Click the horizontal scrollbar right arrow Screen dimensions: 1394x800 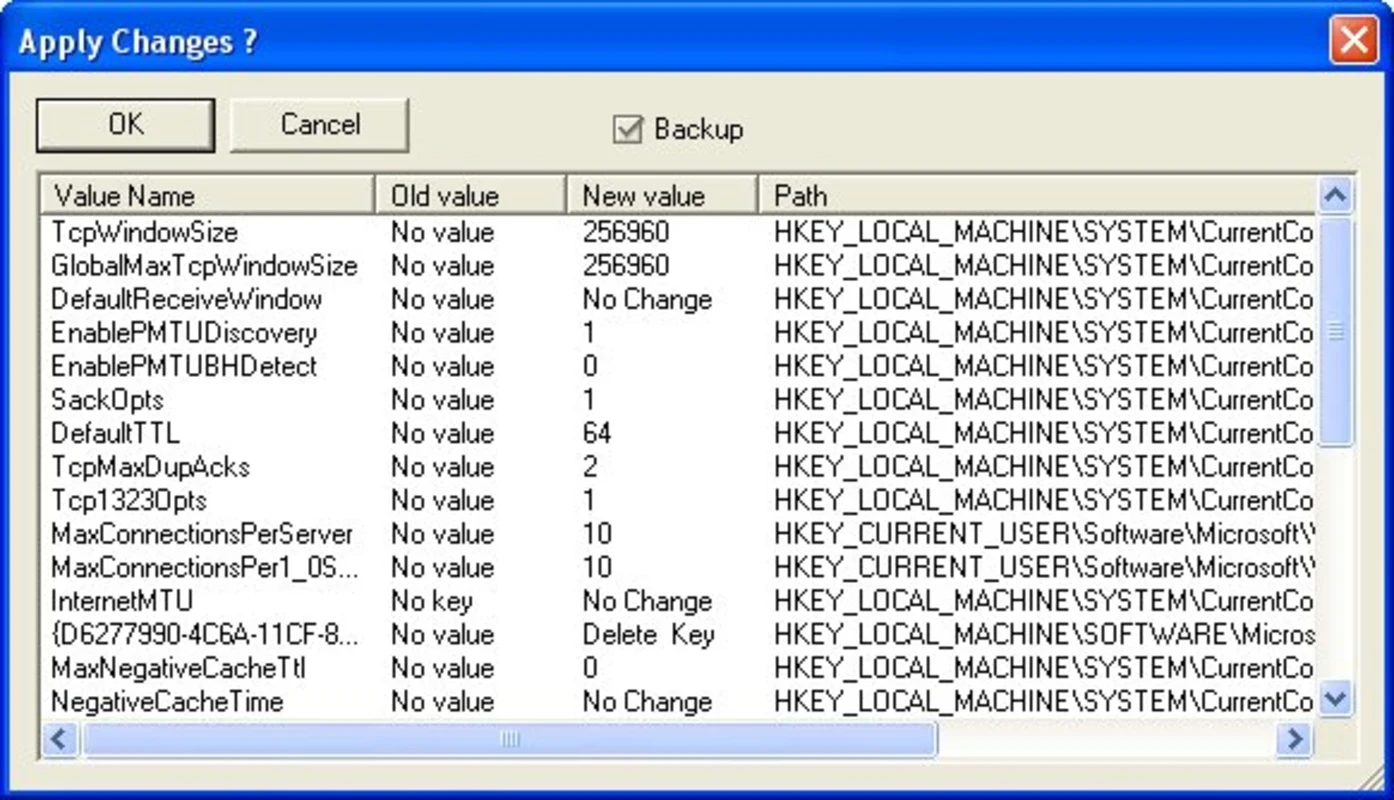(x=1295, y=739)
